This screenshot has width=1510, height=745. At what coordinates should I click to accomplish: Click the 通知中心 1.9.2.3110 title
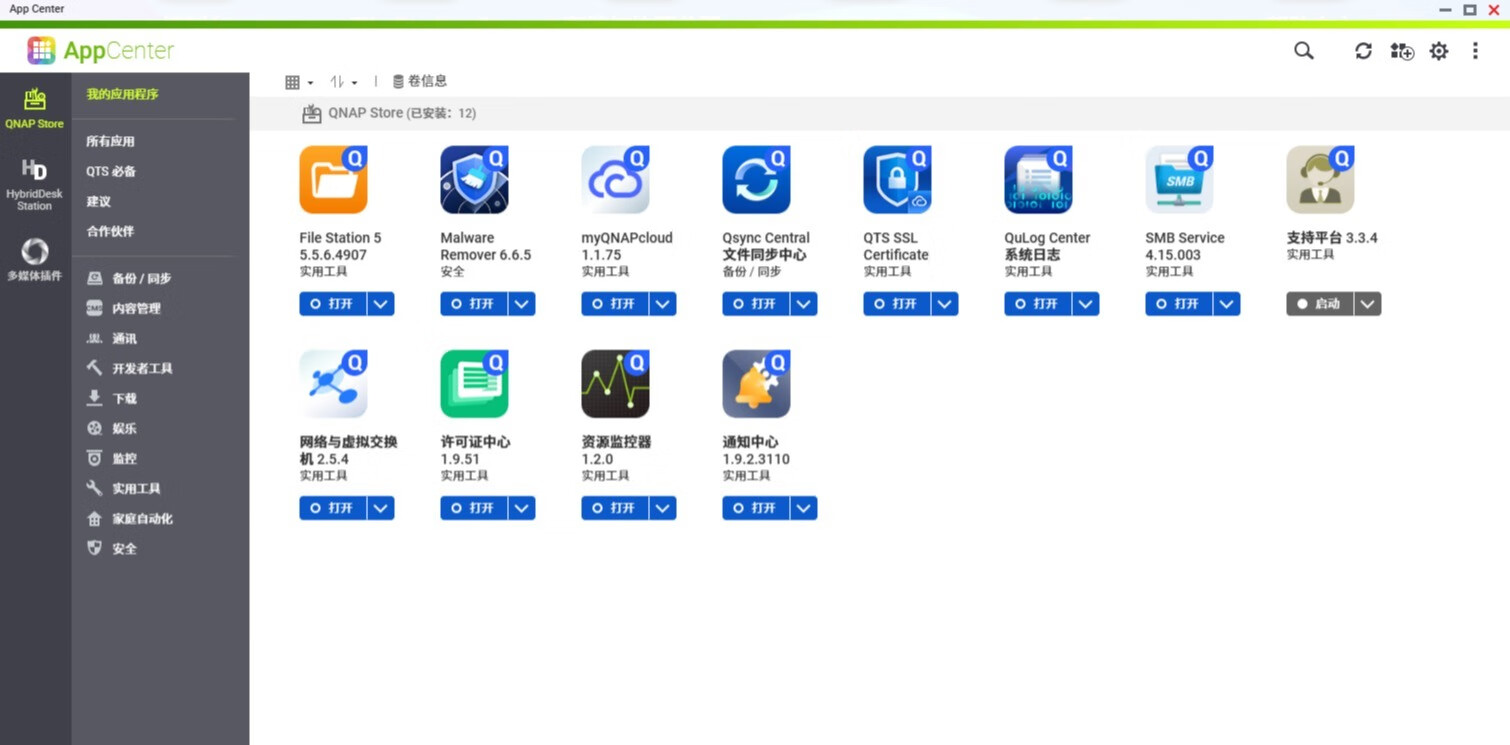[756, 450]
